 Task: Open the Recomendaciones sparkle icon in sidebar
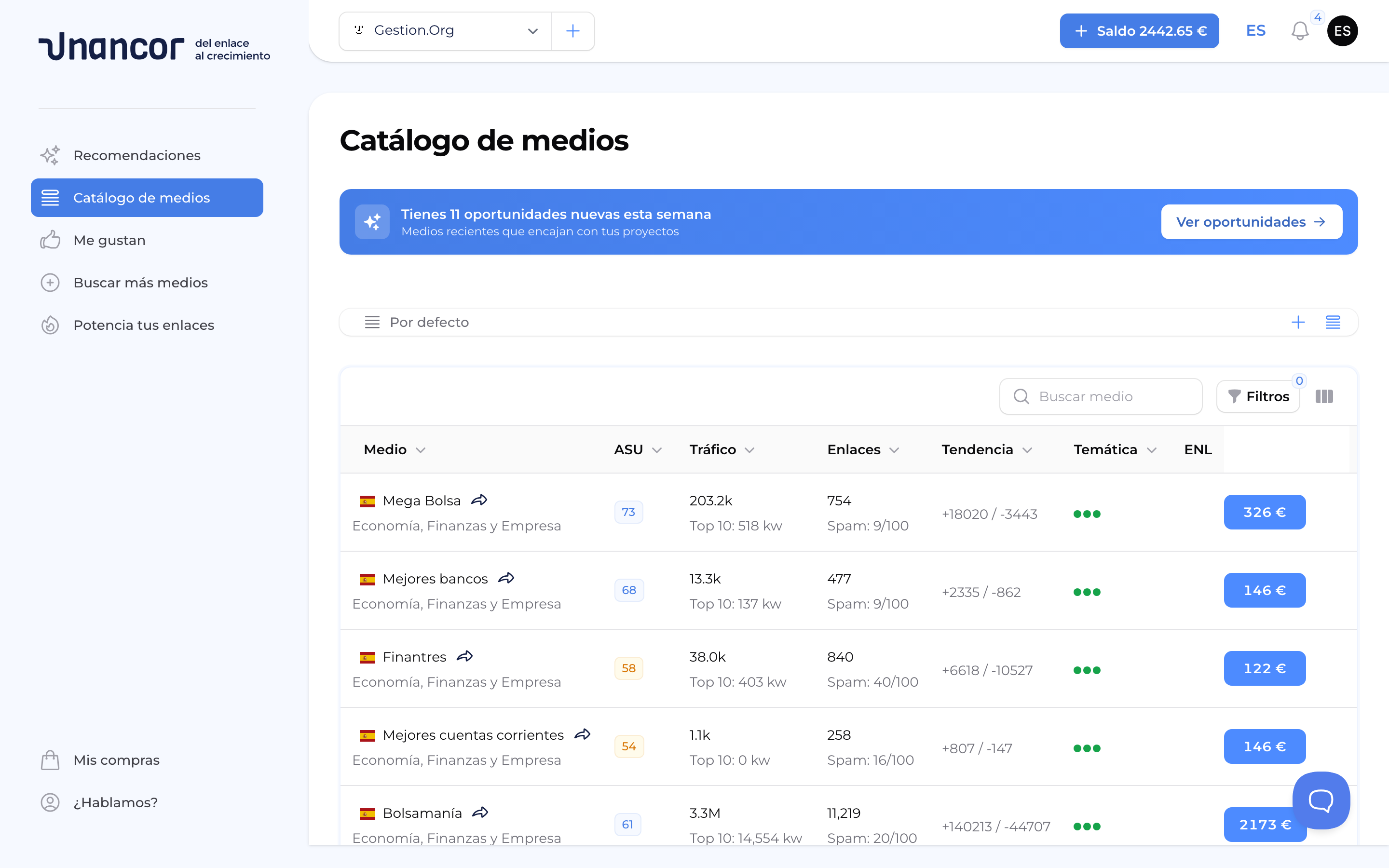(51, 155)
